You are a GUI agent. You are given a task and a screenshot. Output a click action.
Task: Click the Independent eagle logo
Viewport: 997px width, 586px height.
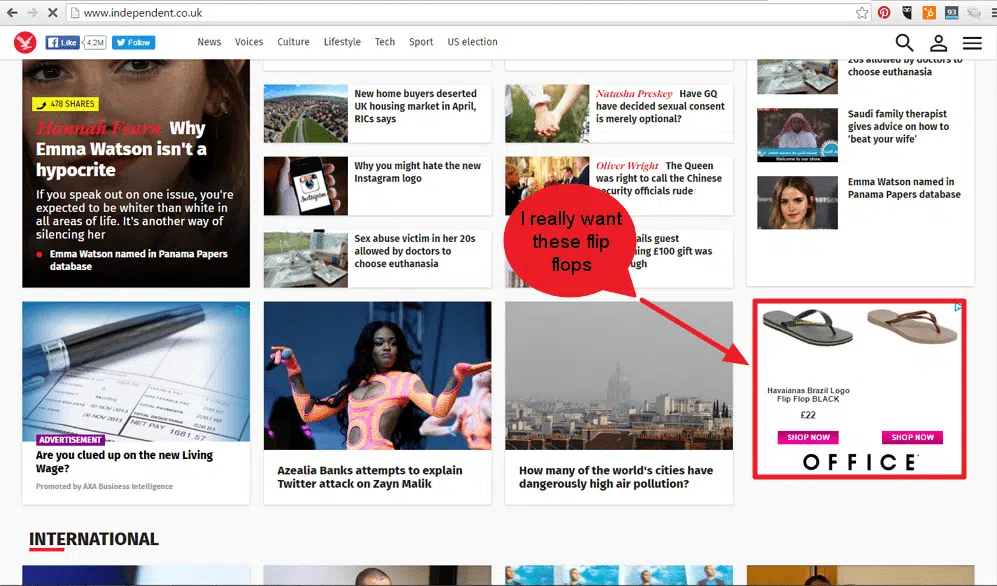(x=25, y=43)
